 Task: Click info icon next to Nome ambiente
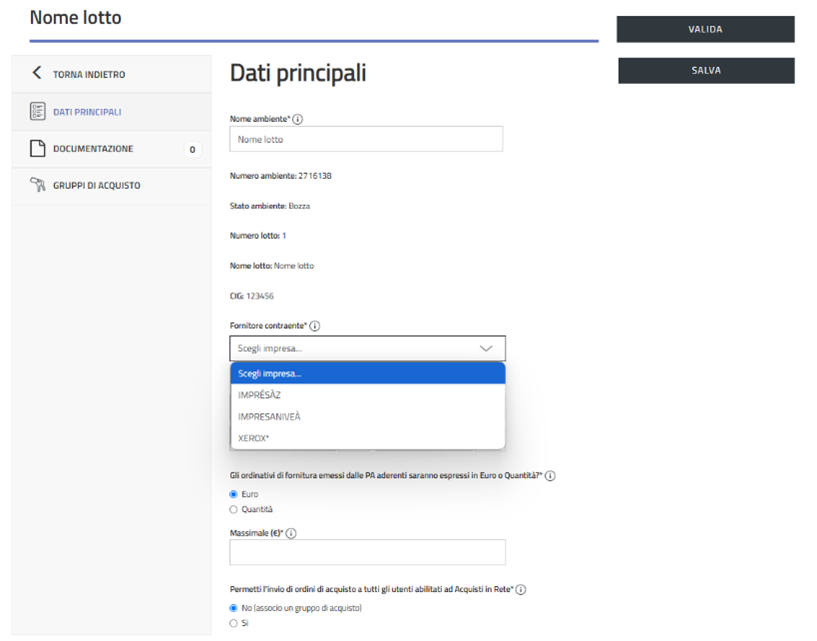pyautogui.click(x=298, y=119)
